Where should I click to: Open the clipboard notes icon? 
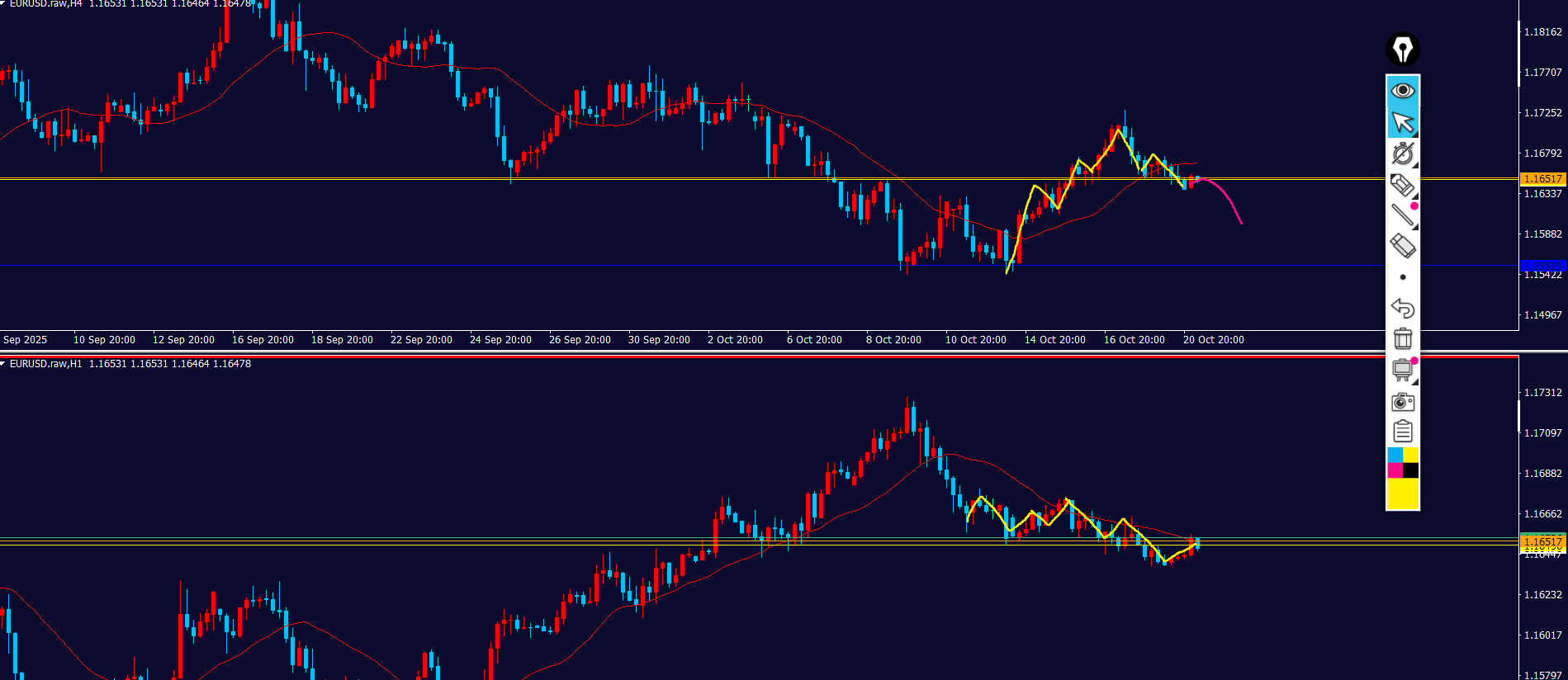point(1402,432)
